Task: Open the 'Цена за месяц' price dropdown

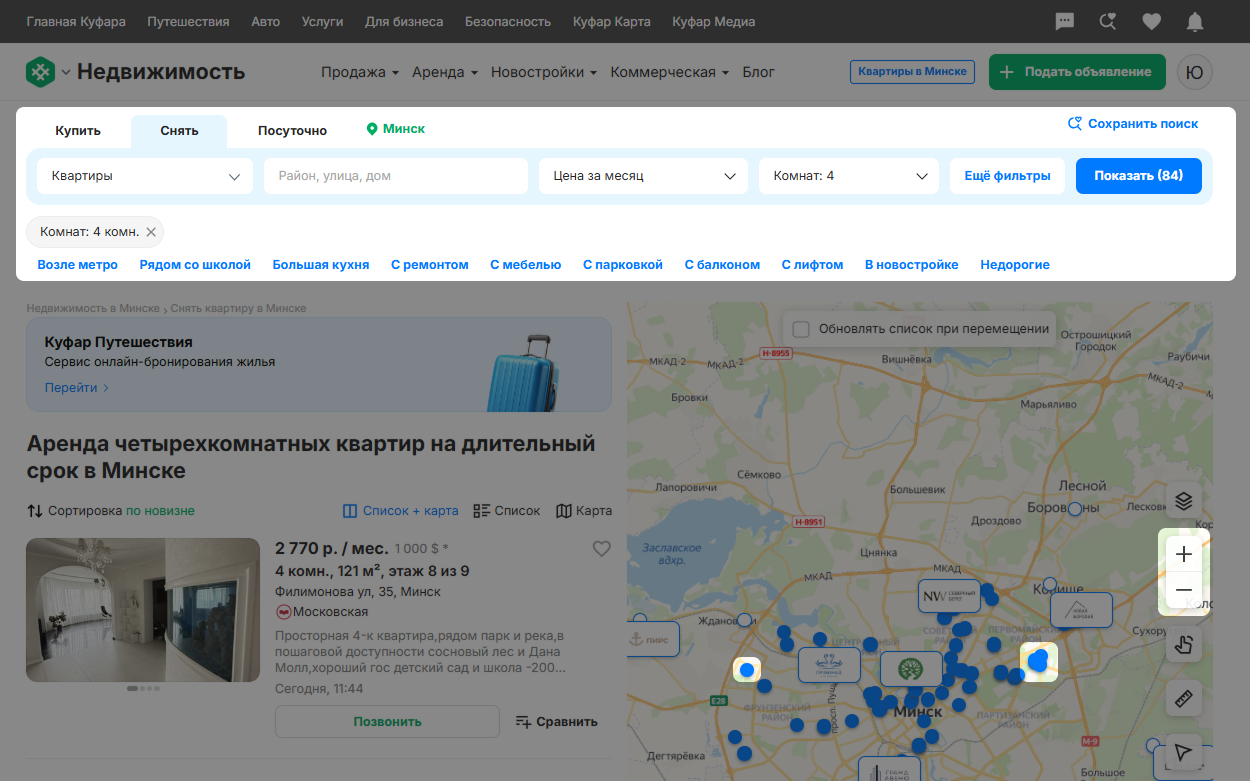Action: [643, 176]
